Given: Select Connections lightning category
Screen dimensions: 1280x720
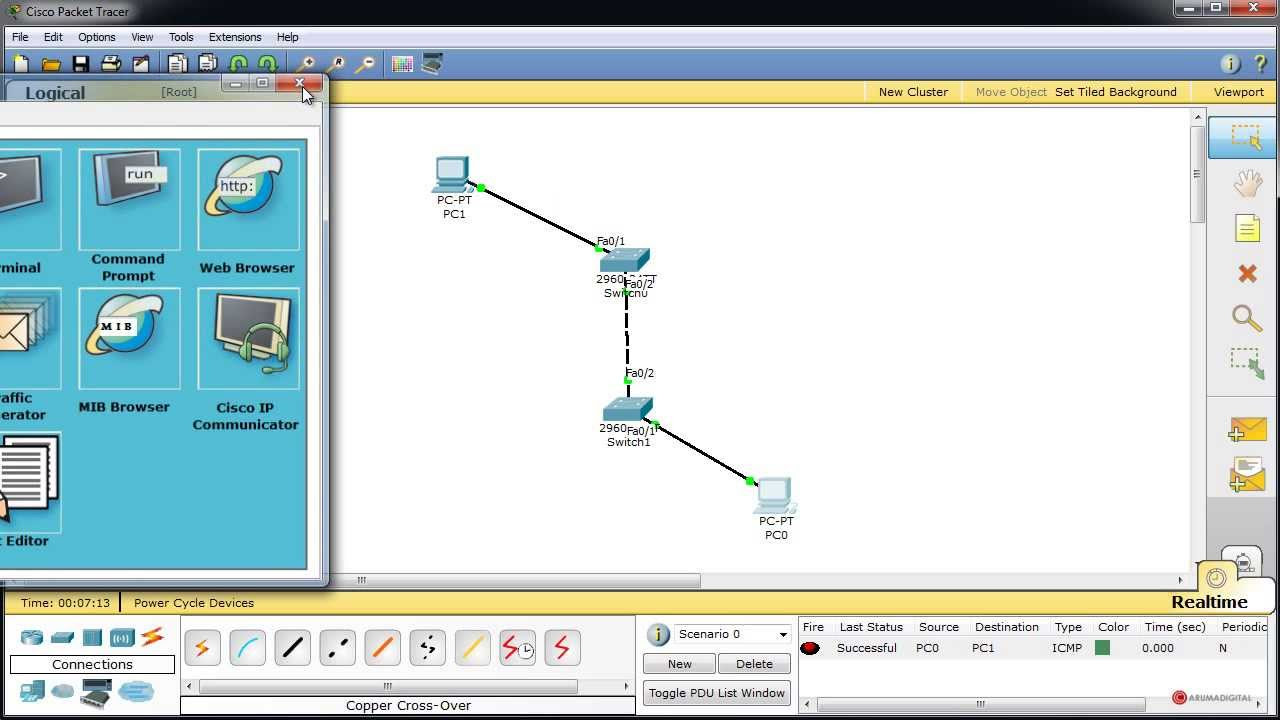Looking at the screenshot, I should [152, 637].
